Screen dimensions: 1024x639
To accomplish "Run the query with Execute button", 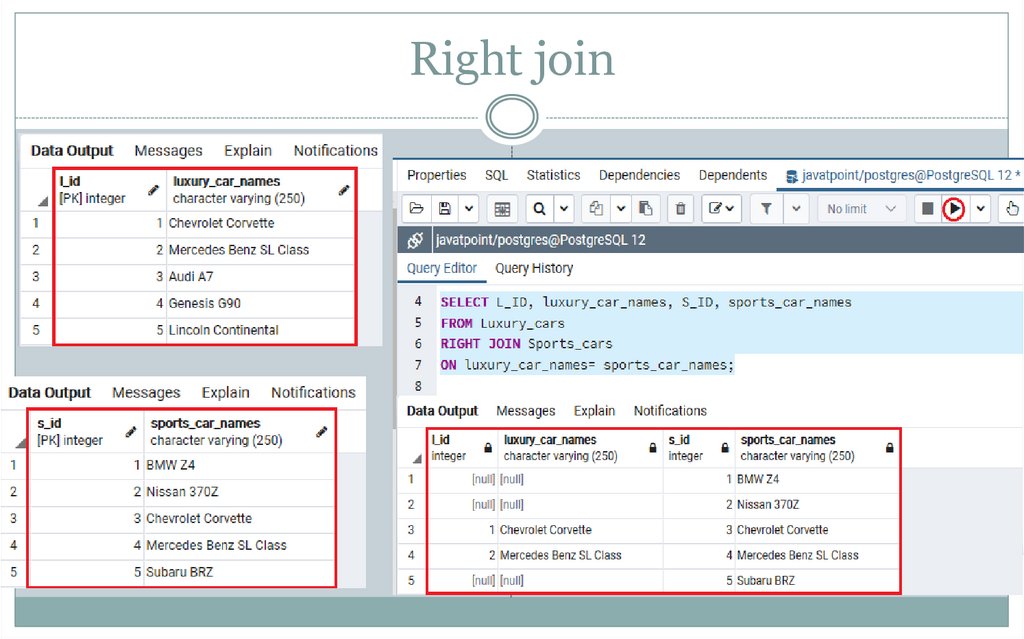I will pyautogui.click(x=955, y=209).
